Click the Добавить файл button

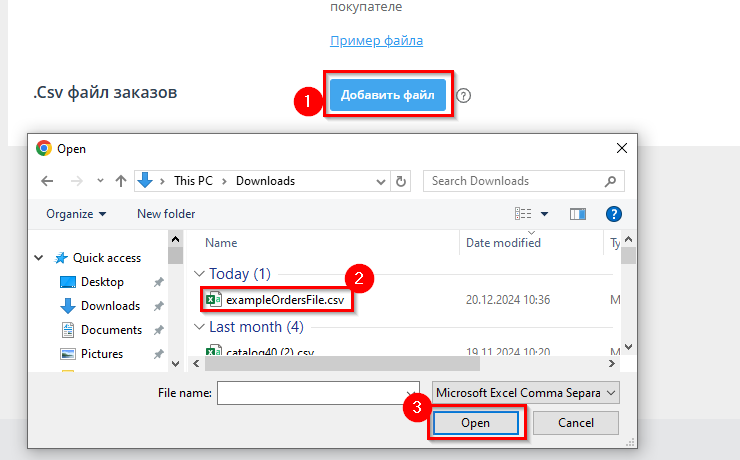pyautogui.click(x=387, y=95)
